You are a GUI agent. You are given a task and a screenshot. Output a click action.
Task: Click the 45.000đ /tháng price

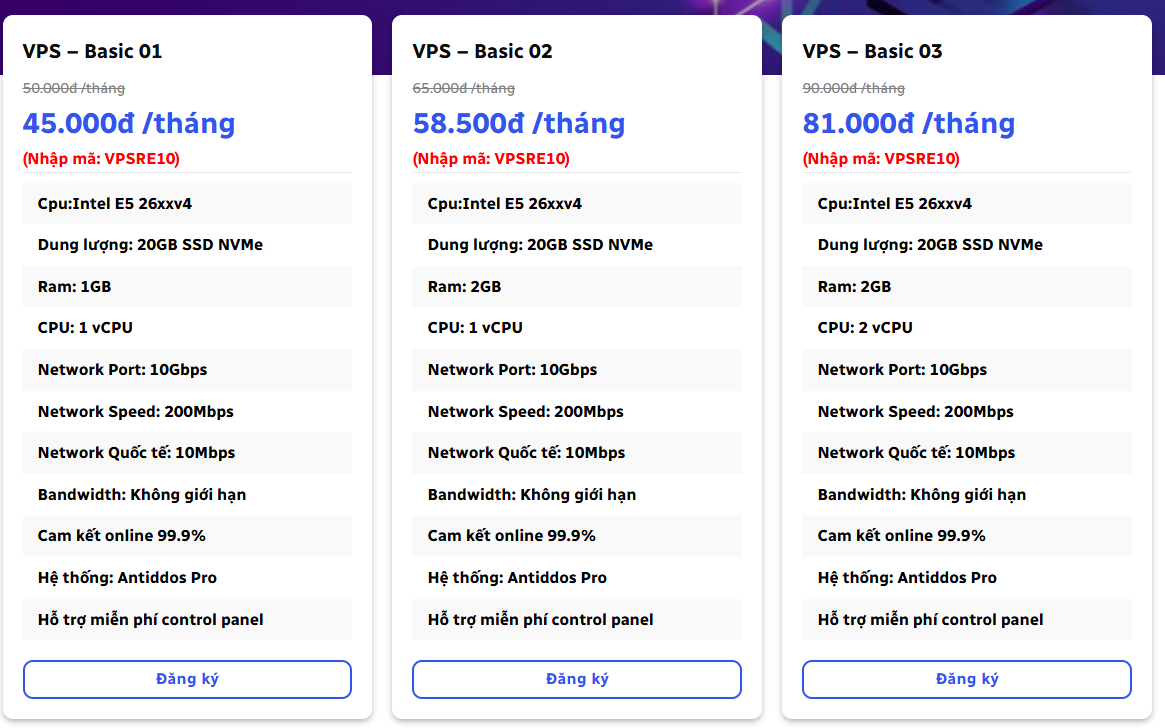(x=129, y=123)
